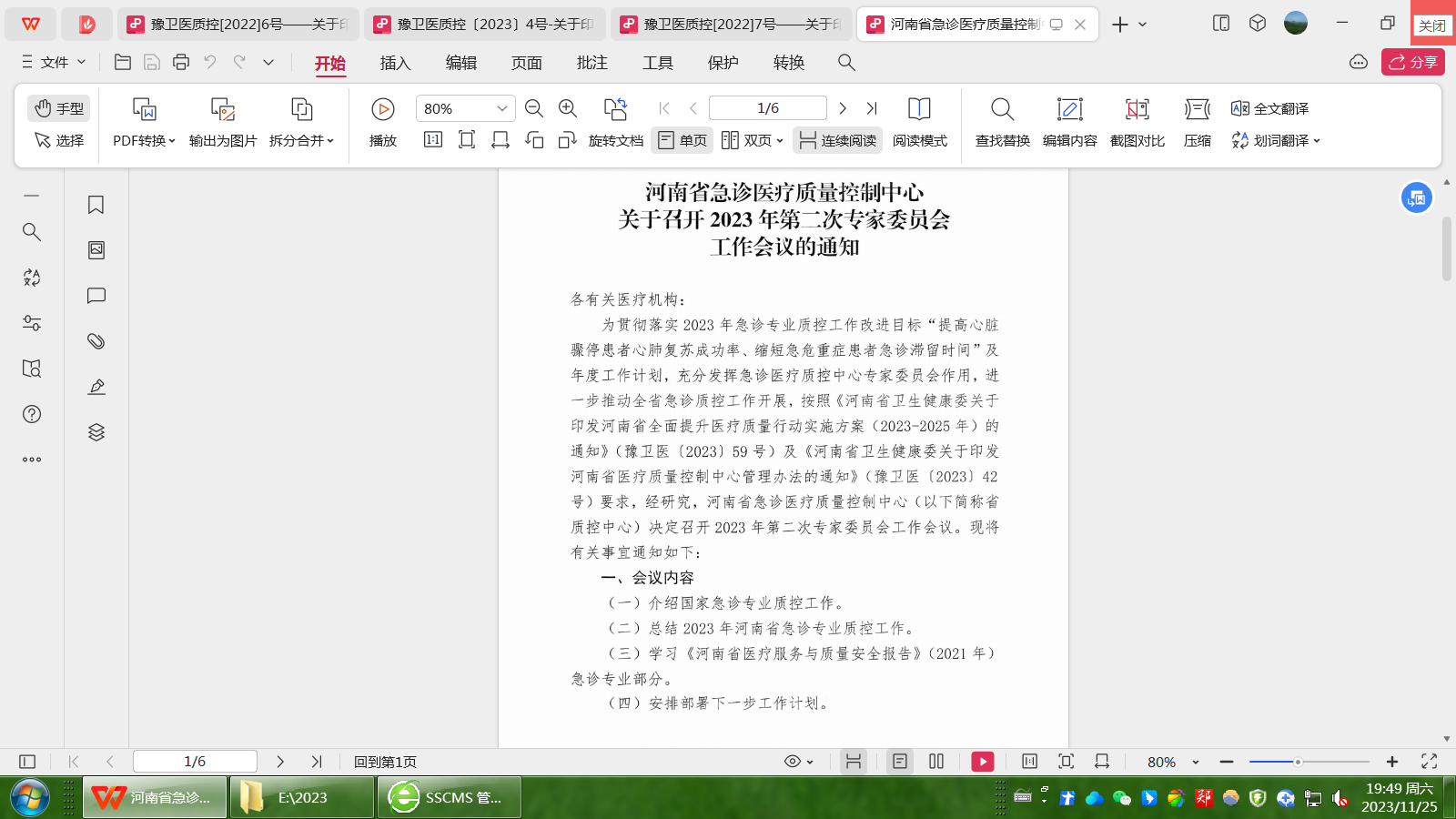The image size is (1456, 819).
Task: Click the new tab plus button
Action: pyautogui.click(x=1120, y=25)
